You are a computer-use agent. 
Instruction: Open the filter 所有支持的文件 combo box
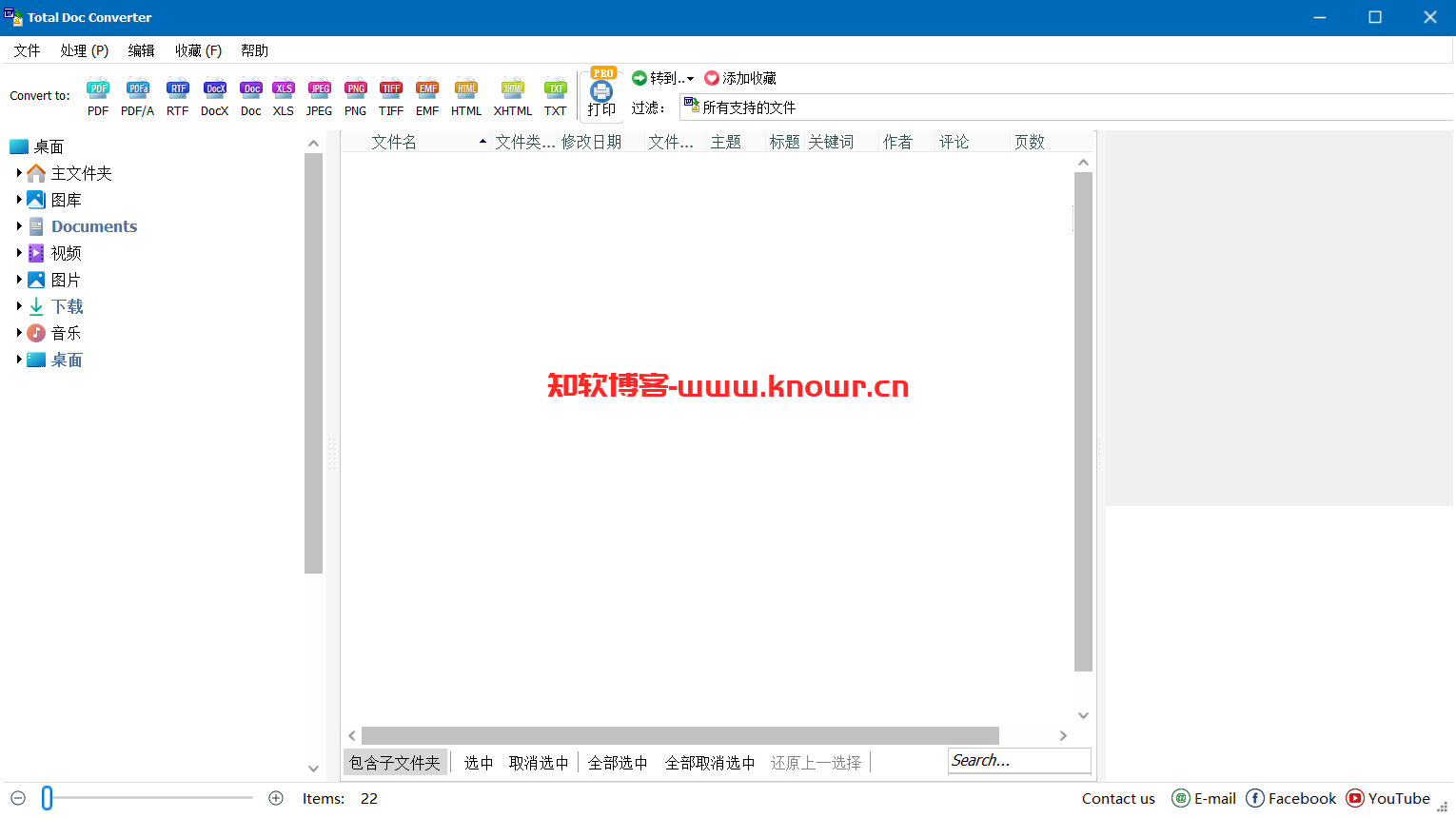tap(1066, 107)
